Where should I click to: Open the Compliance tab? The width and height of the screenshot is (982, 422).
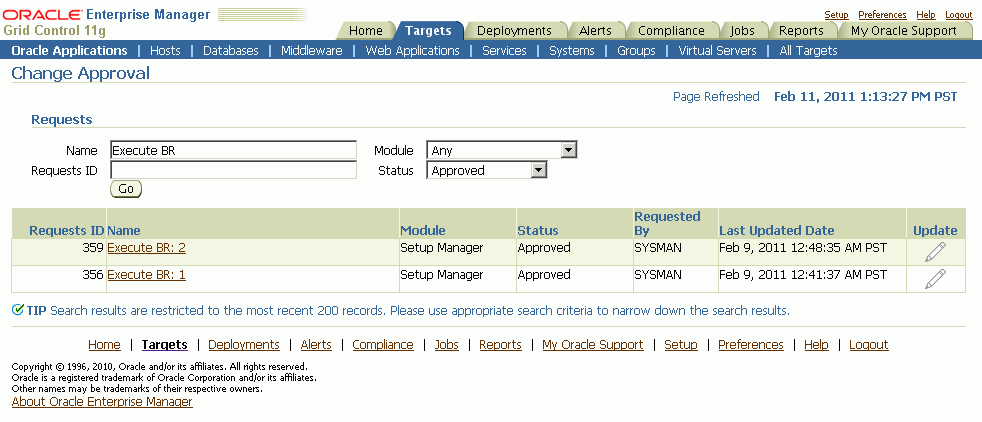(671, 31)
